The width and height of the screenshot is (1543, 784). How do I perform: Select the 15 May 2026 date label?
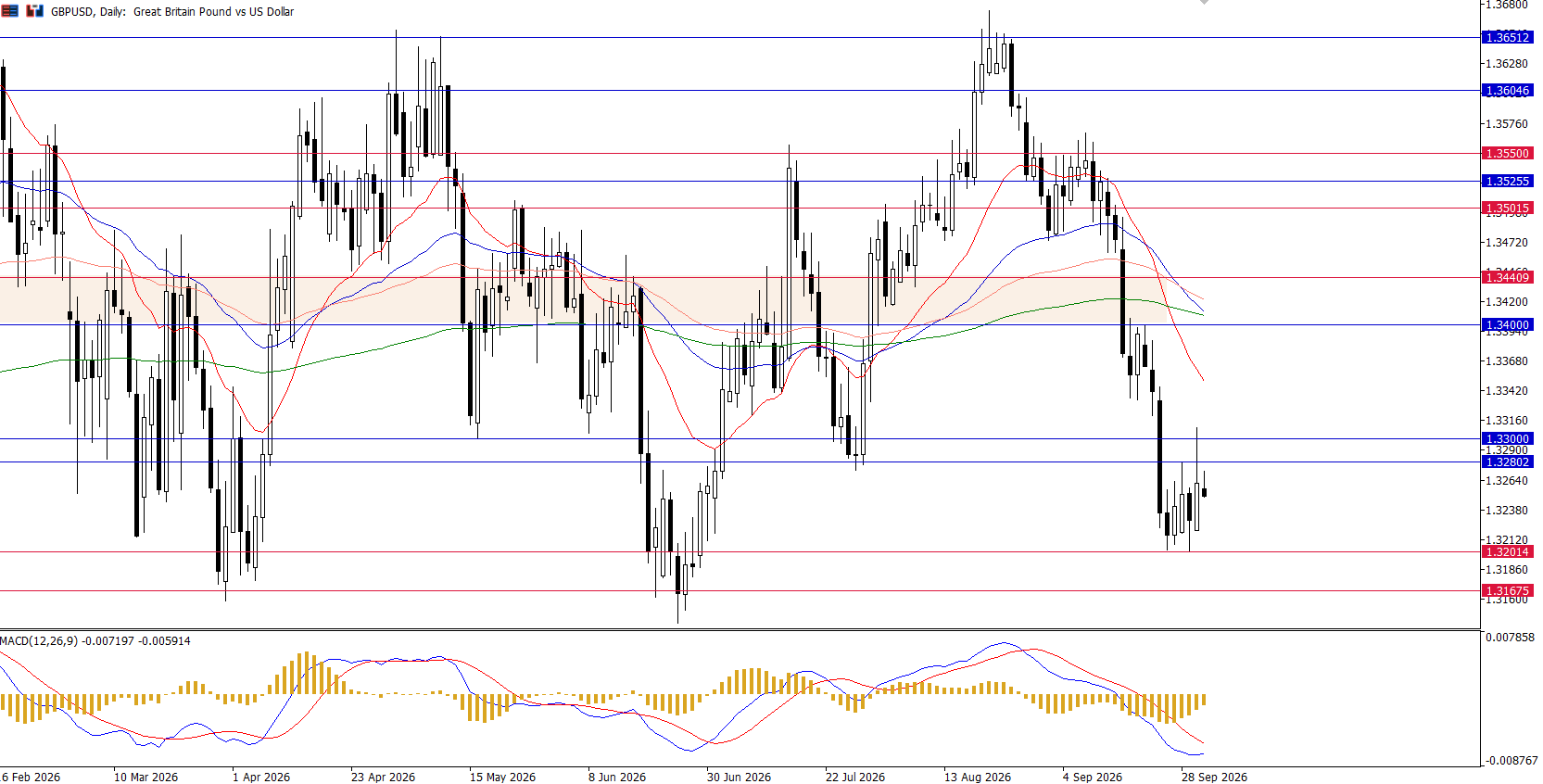coord(502,778)
